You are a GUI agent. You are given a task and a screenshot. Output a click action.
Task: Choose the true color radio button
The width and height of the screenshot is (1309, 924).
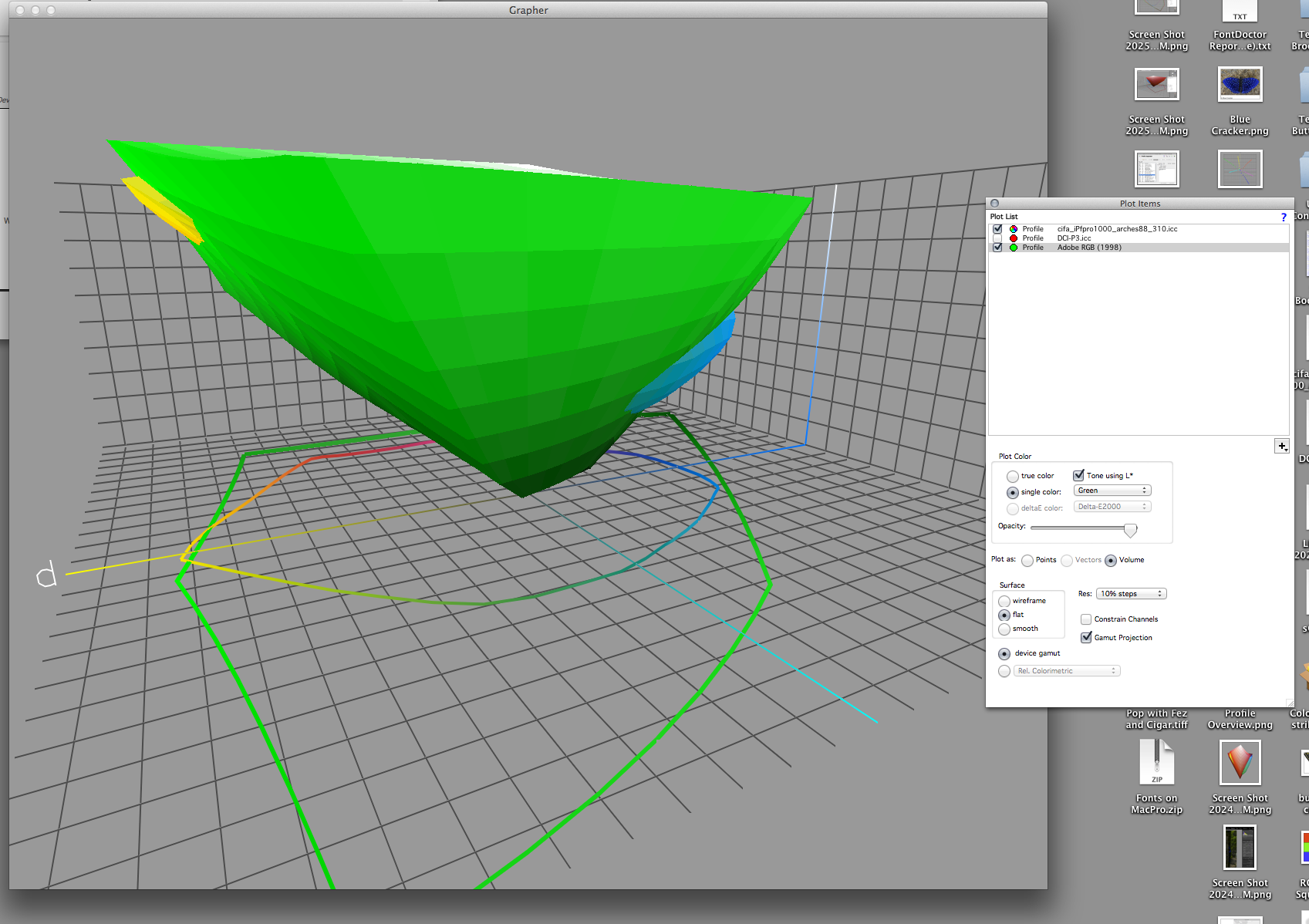pos(1012,477)
